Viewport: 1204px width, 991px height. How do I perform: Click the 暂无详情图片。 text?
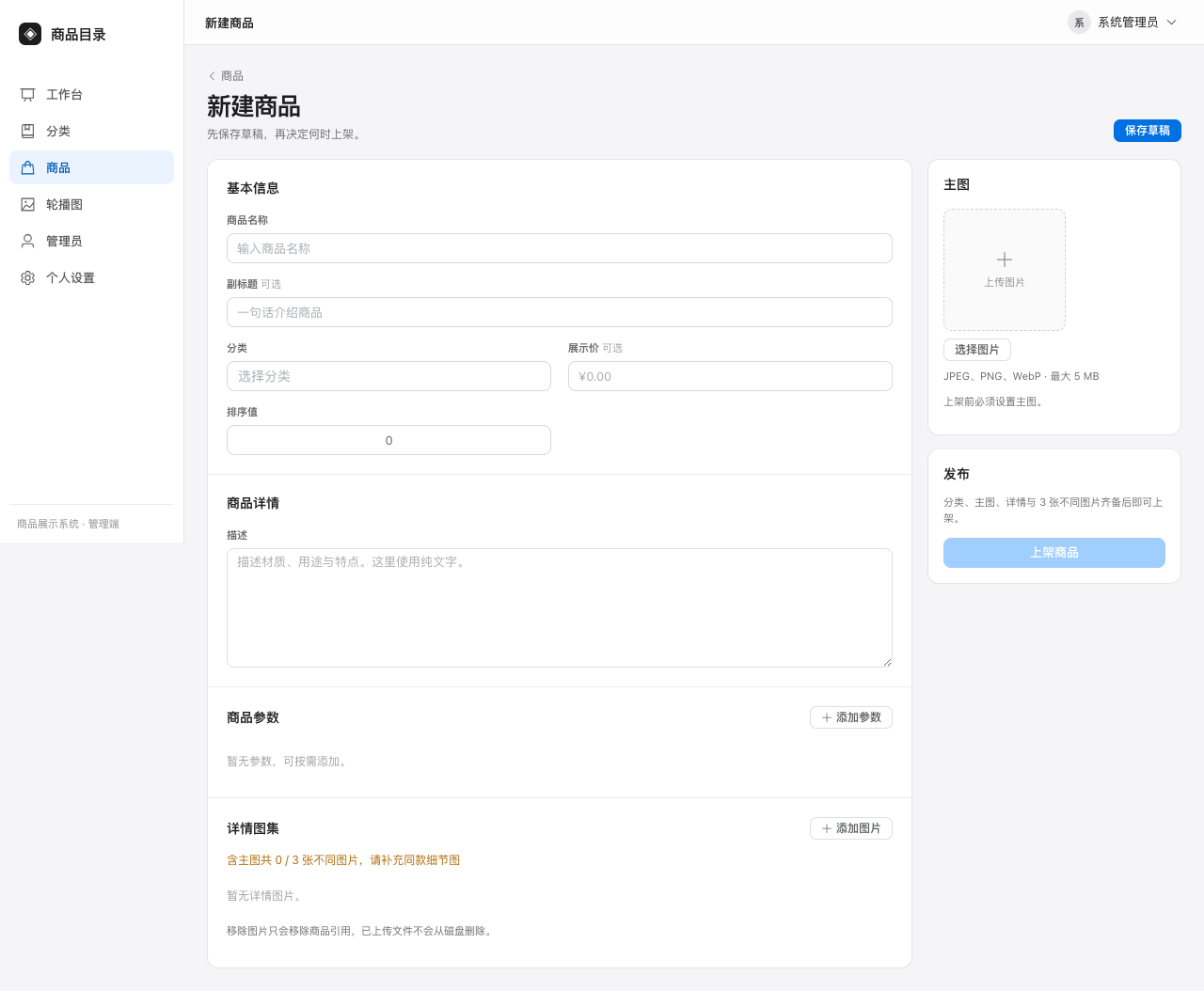pyautogui.click(x=266, y=896)
